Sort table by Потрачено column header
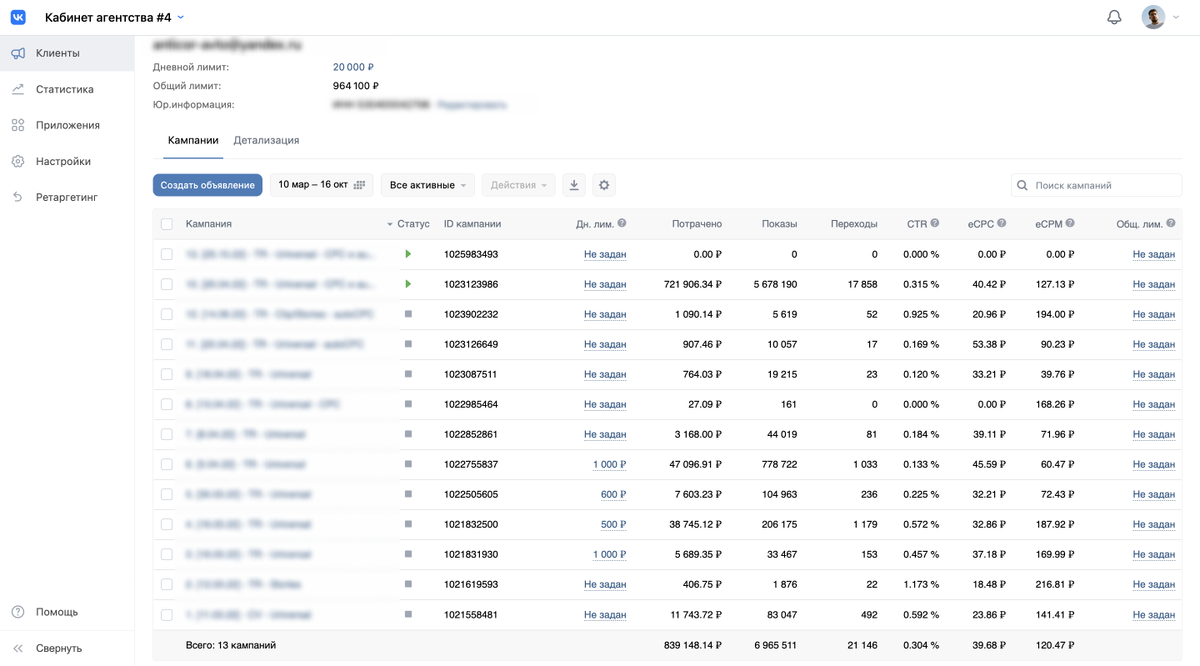Screen dimensions: 1200x666 [x=697, y=224]
